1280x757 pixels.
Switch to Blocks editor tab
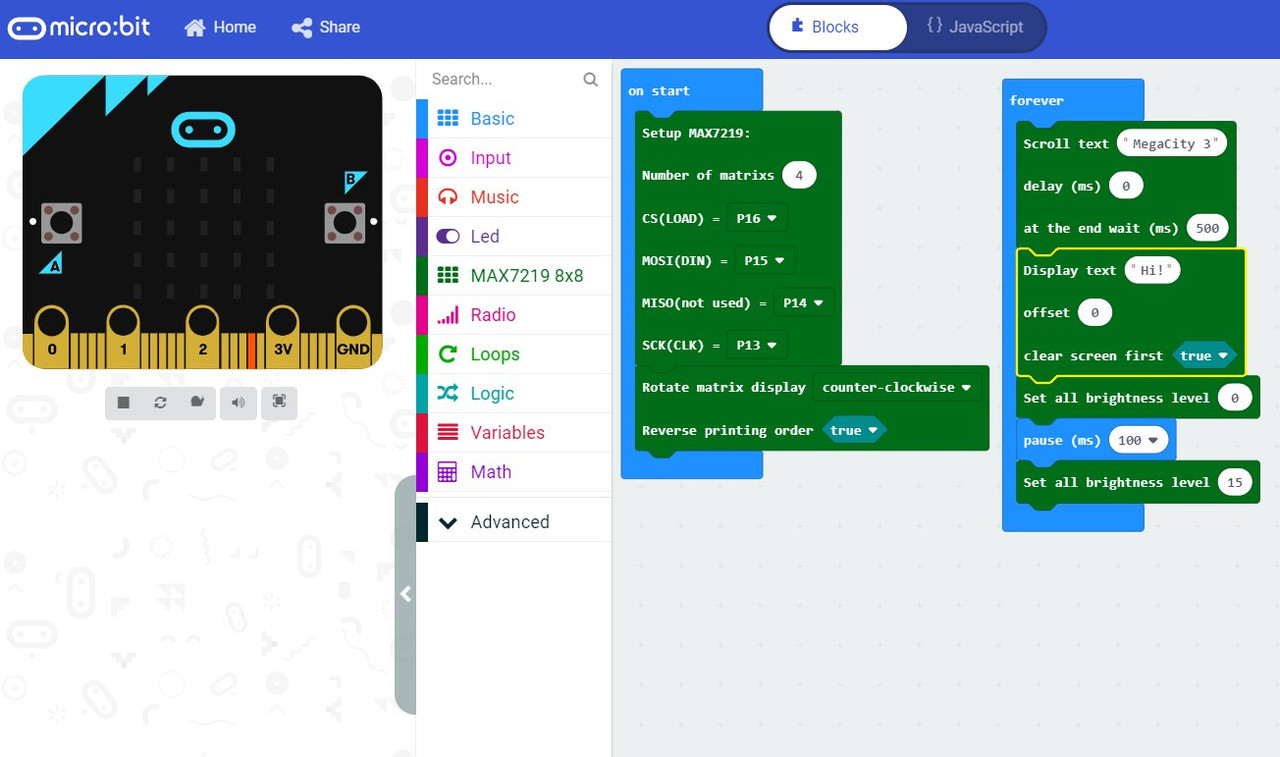[x=837, y=27]
